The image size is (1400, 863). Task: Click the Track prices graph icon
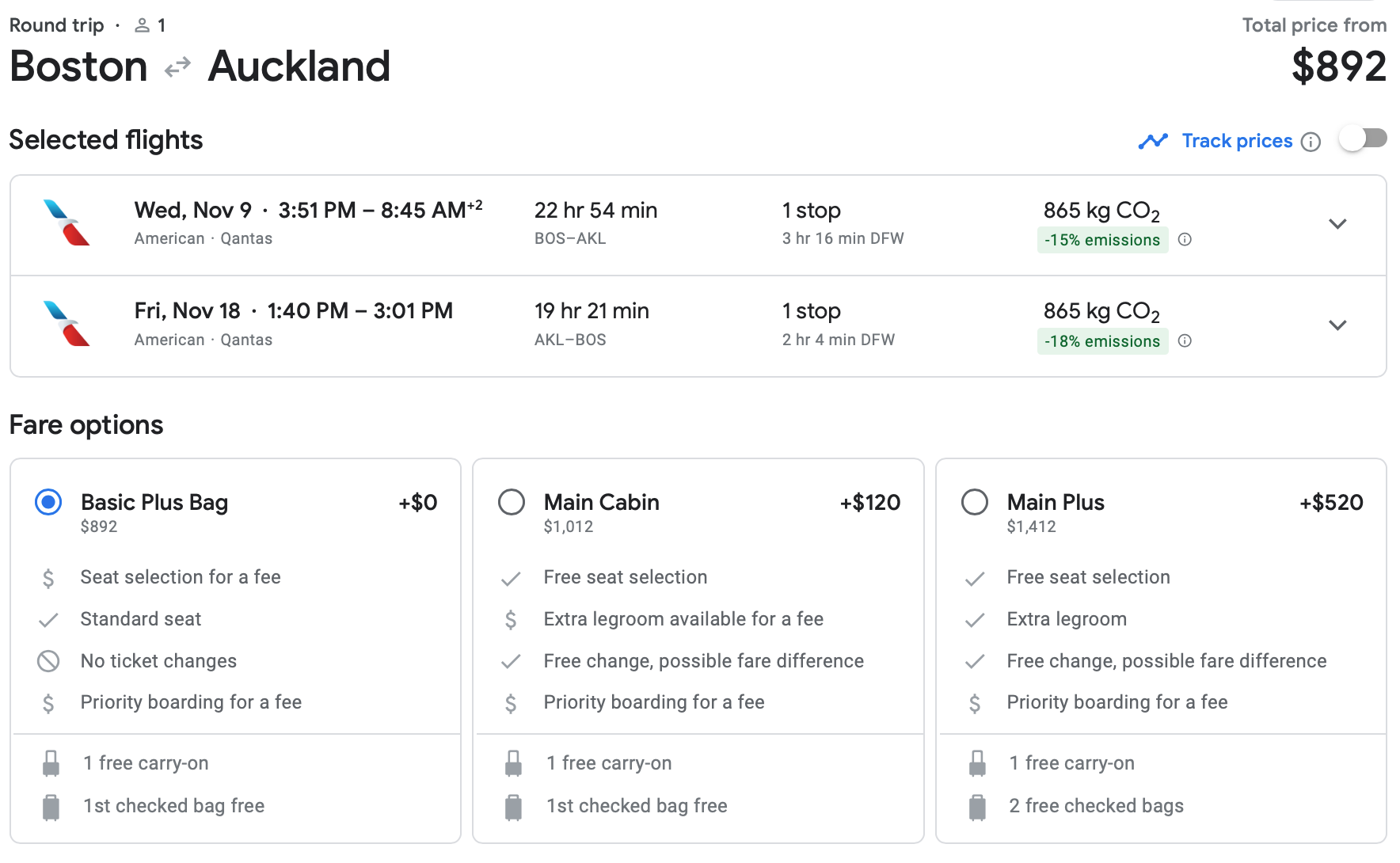(1153, 141)
